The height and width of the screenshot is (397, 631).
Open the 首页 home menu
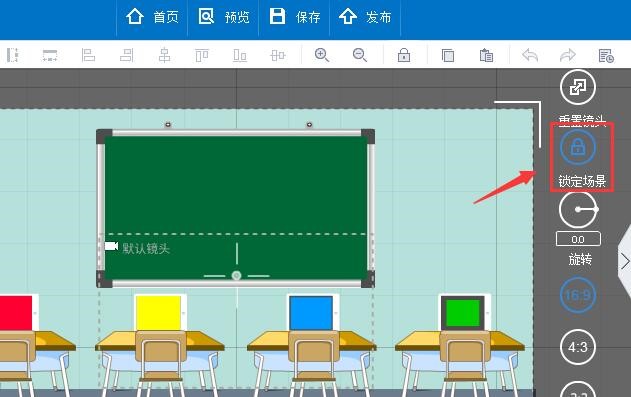pyautogui.click(x=152, y=17)
